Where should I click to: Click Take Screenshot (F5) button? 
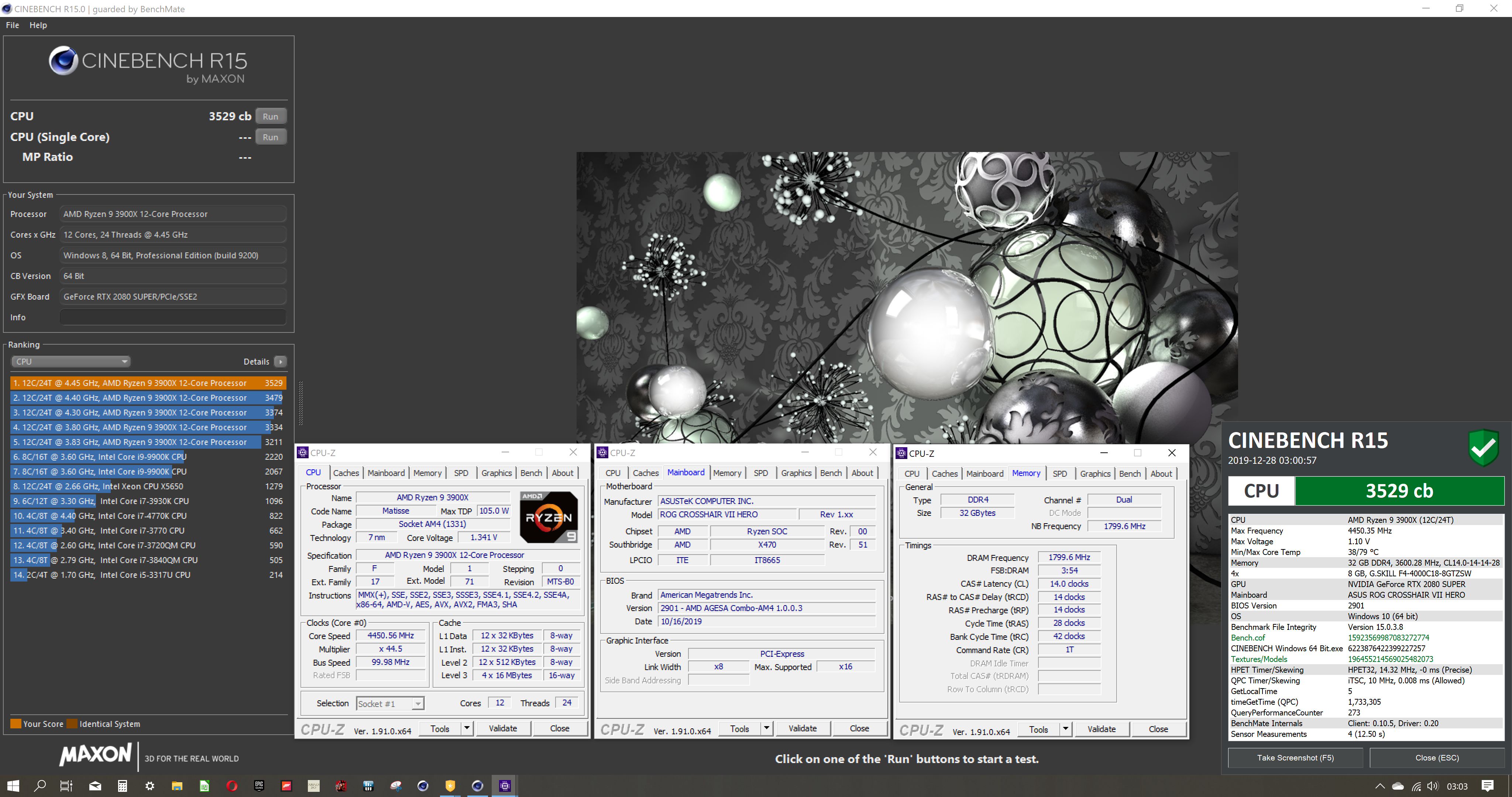coord(1295,758)
